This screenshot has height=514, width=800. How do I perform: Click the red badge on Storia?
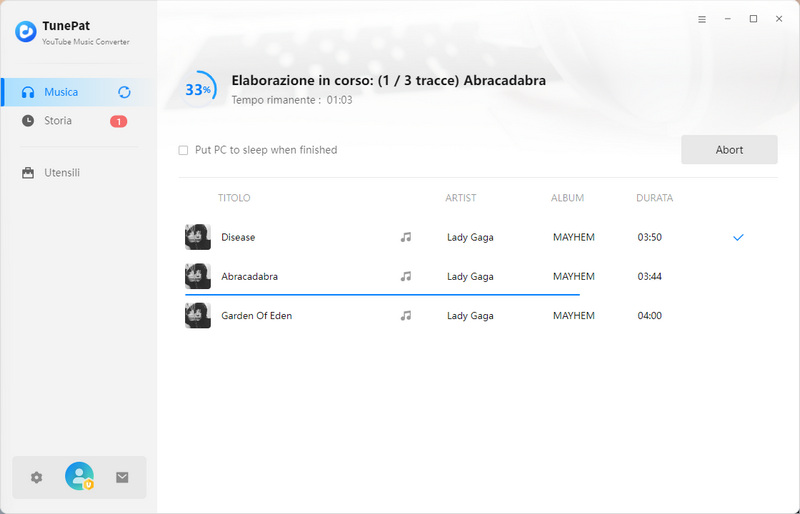pos(118,121)
